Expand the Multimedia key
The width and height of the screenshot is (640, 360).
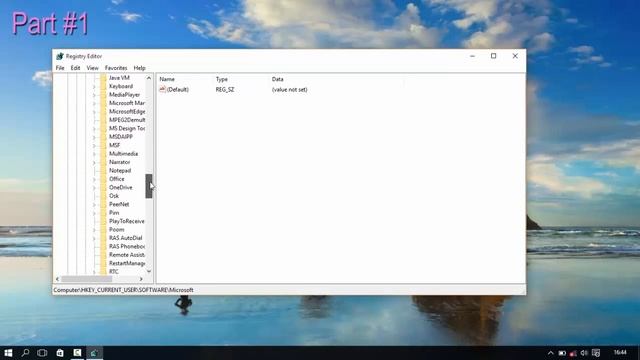coord(94,154)
